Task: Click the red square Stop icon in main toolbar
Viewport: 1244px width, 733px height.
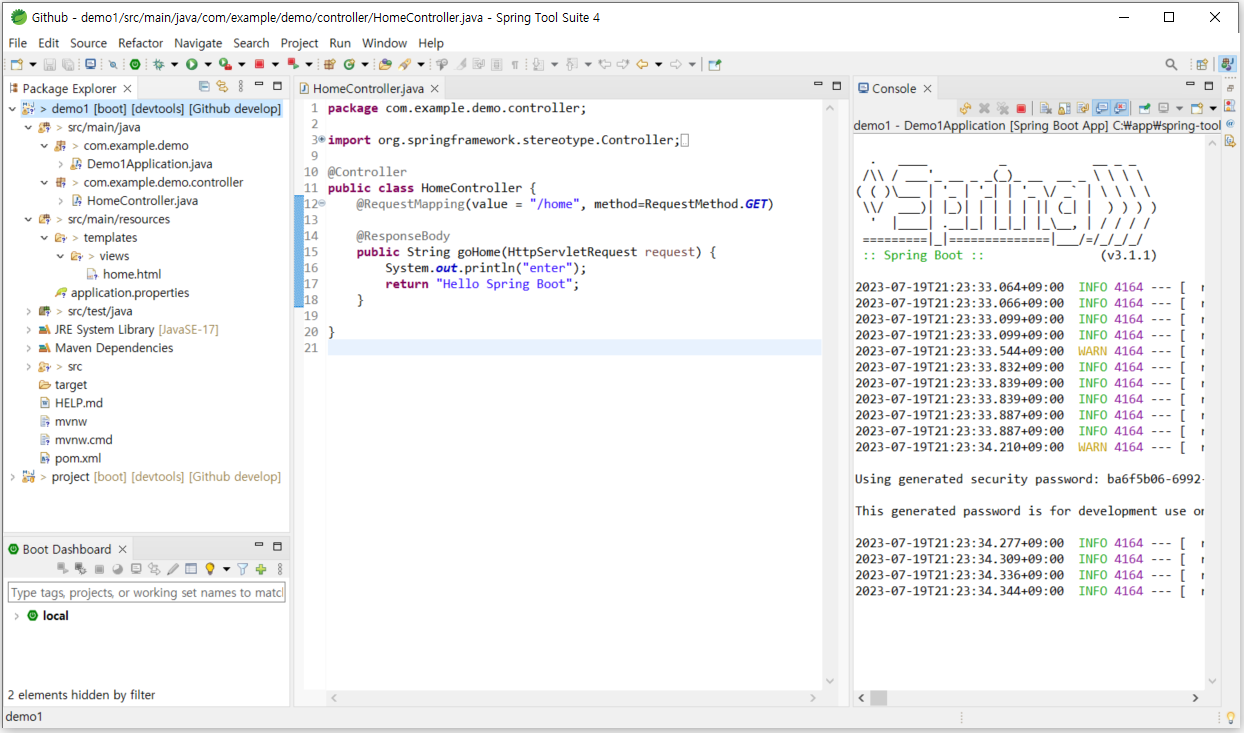Action: click(x=259, y=64)
